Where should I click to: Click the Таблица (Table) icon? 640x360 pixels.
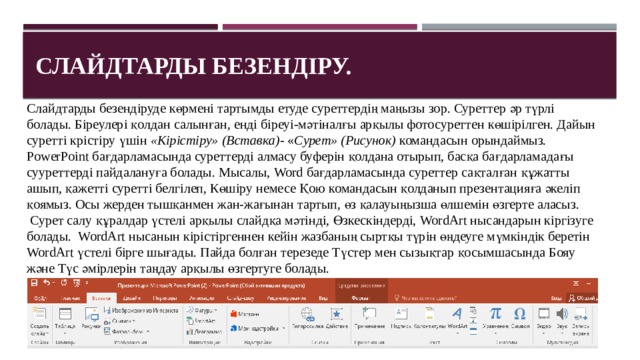point(65,313)
